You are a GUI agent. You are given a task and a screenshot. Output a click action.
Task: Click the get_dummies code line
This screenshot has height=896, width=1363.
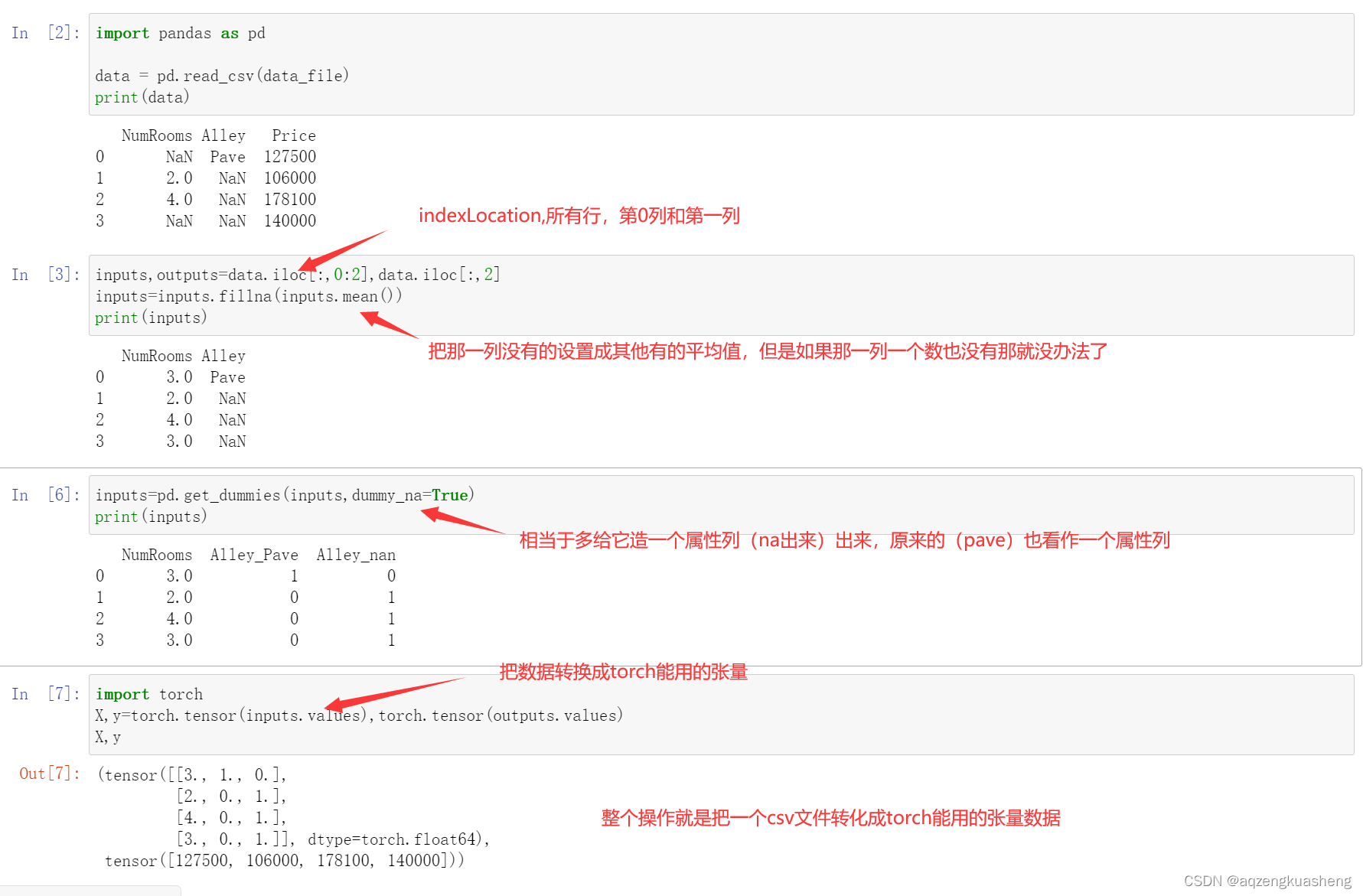coord(285,495)
